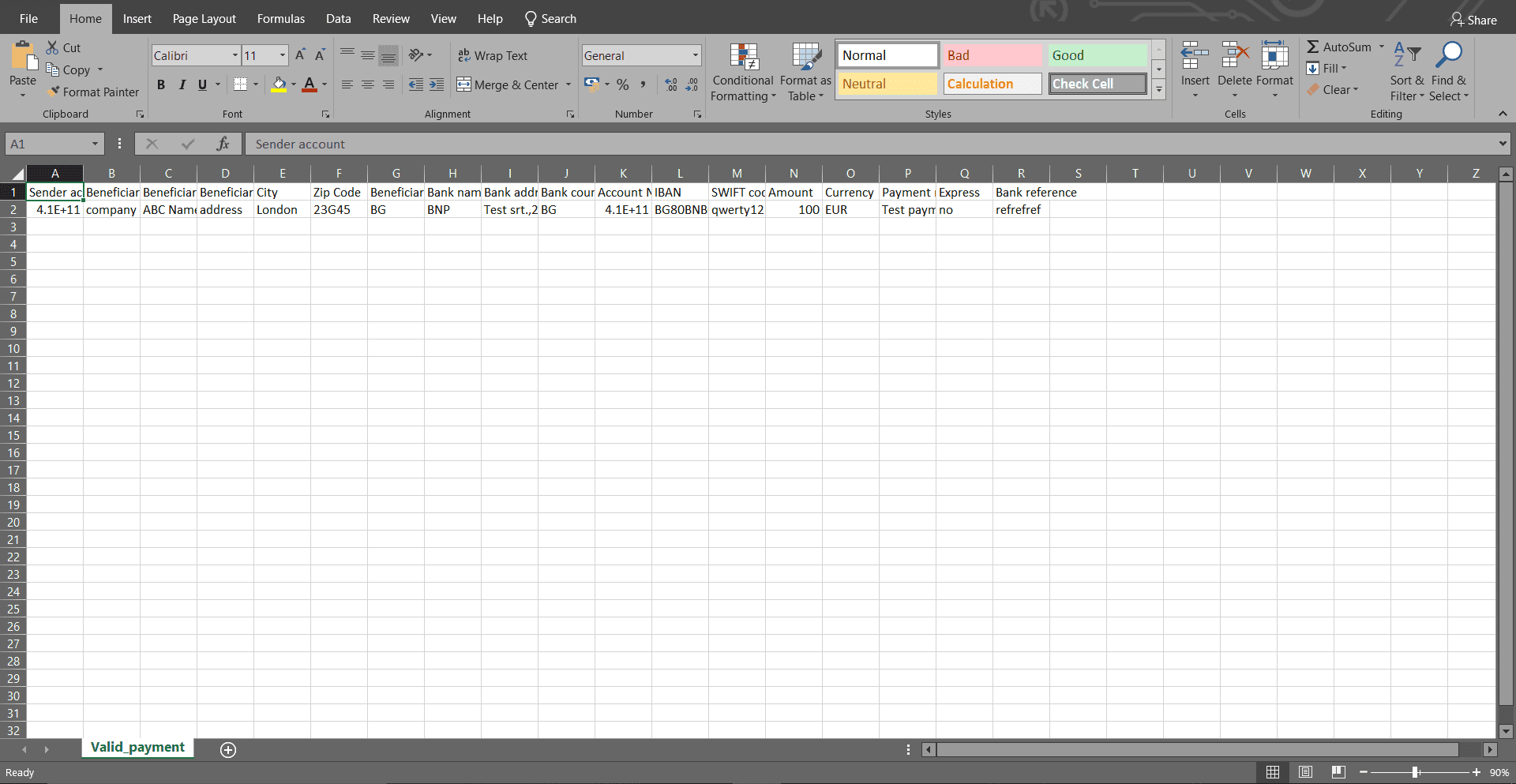Open Find & Select magnifier

click(x=1449, y=72)
